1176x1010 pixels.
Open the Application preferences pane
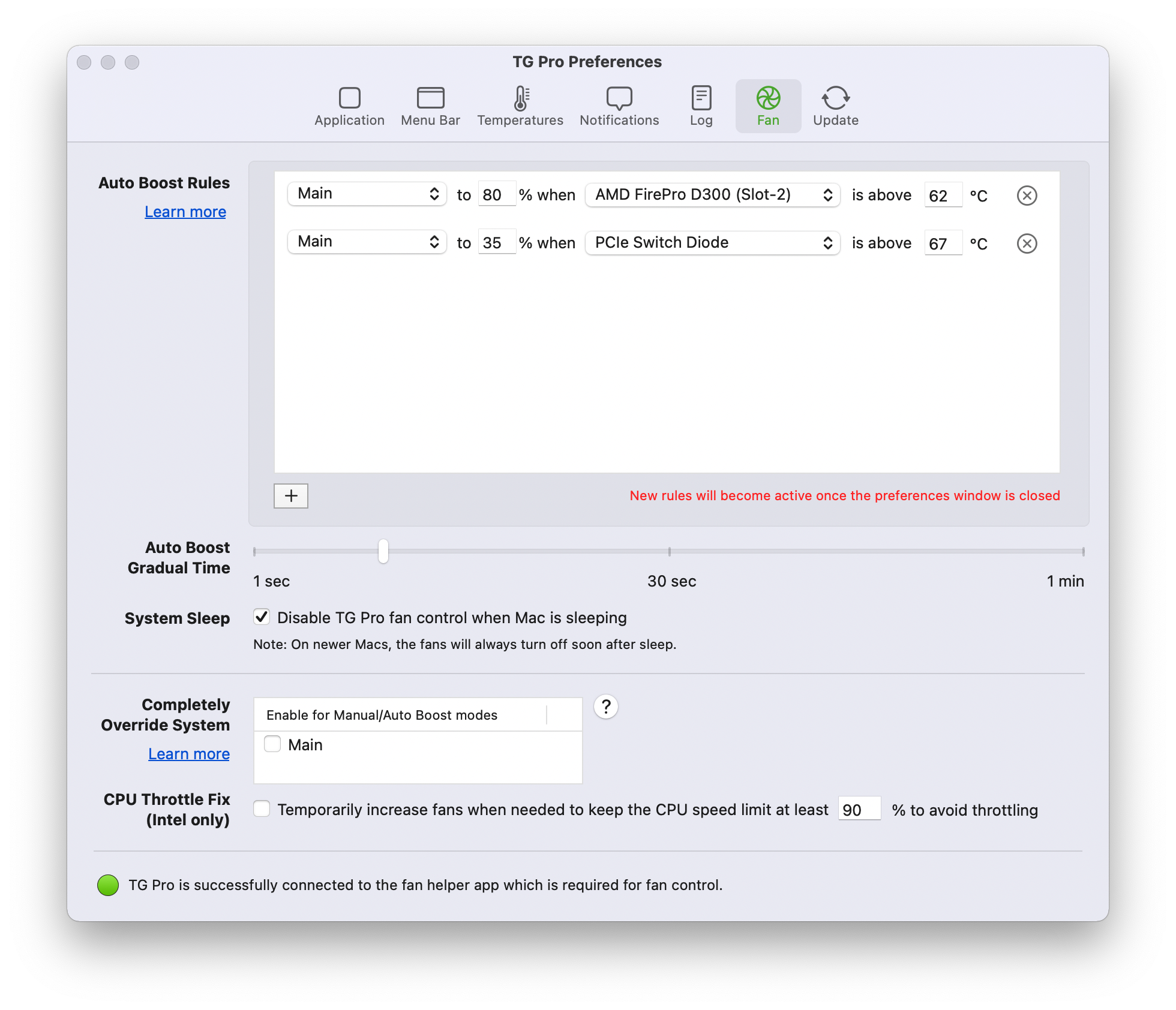(x=349, y=106)
